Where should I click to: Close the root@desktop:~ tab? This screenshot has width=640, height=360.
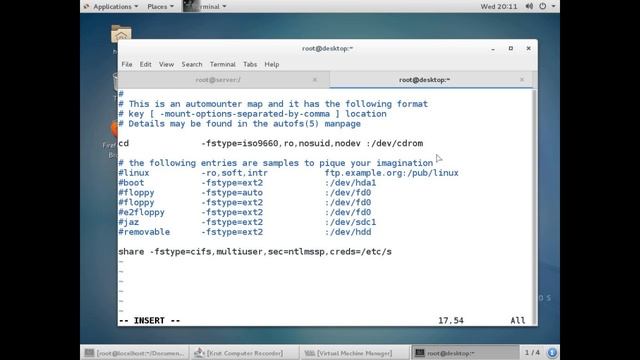(522, 80)
